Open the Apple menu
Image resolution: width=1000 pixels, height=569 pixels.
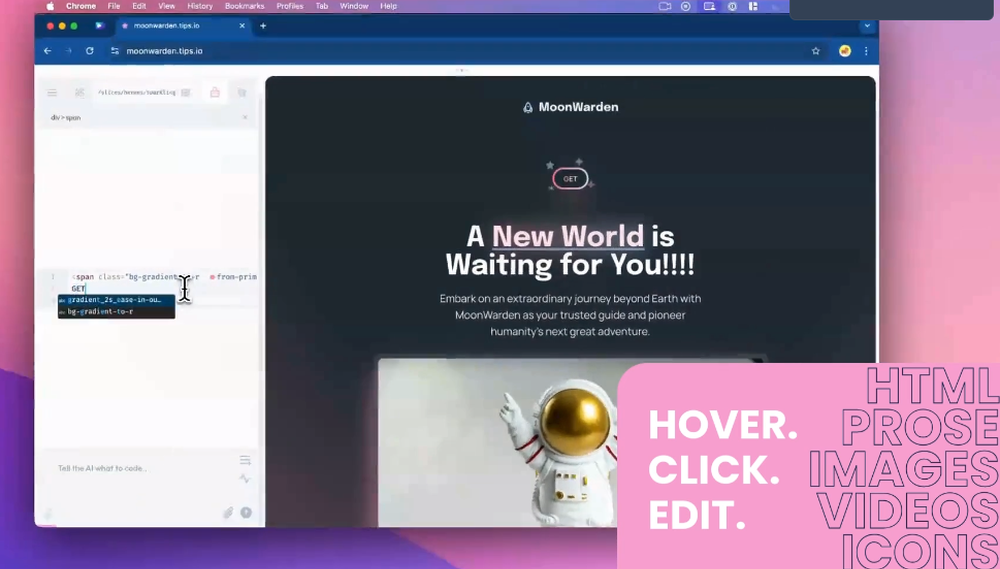(x=50, y=6)
